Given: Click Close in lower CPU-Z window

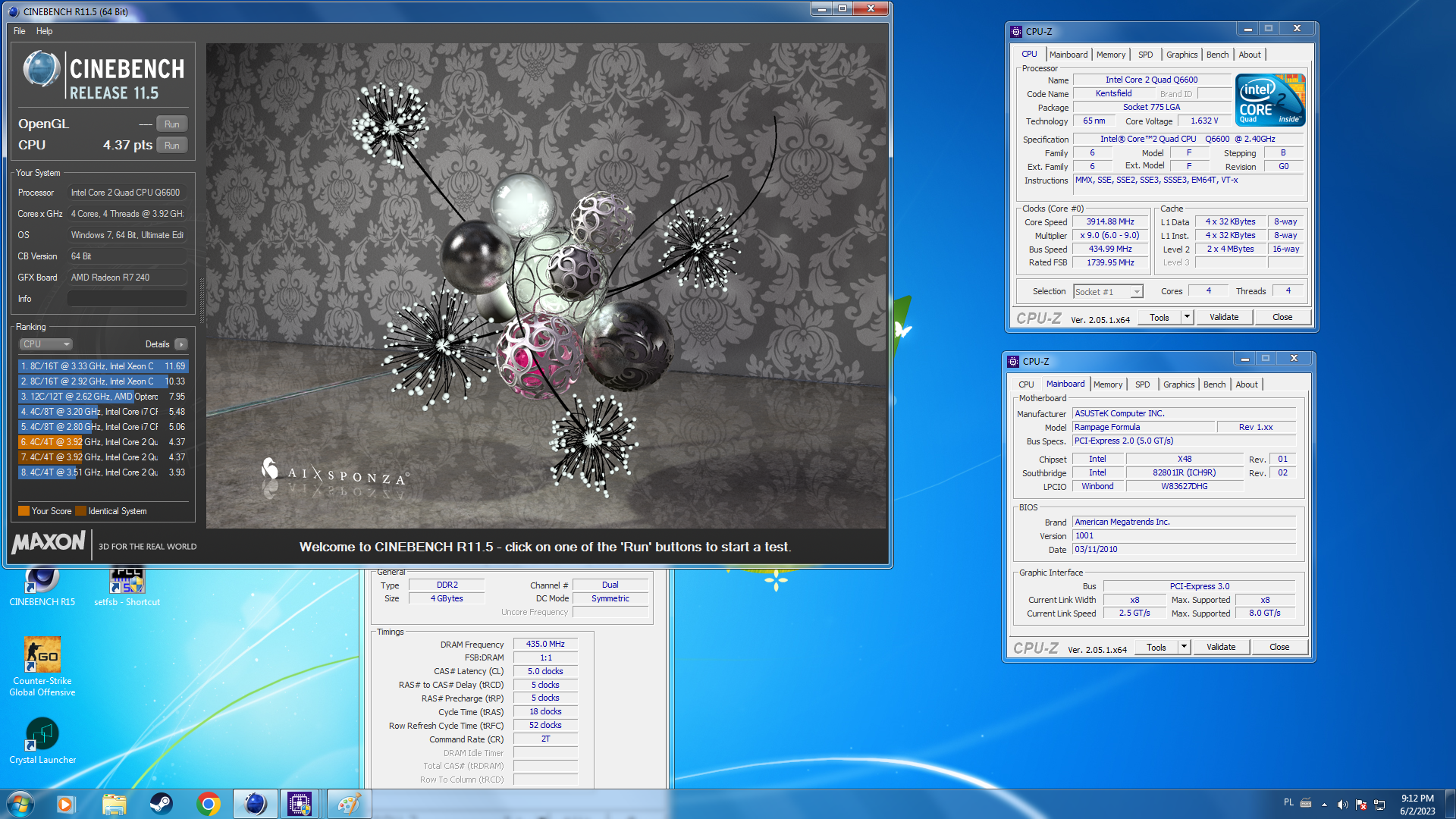Looking at the screenshot, I should [1279, 648].
